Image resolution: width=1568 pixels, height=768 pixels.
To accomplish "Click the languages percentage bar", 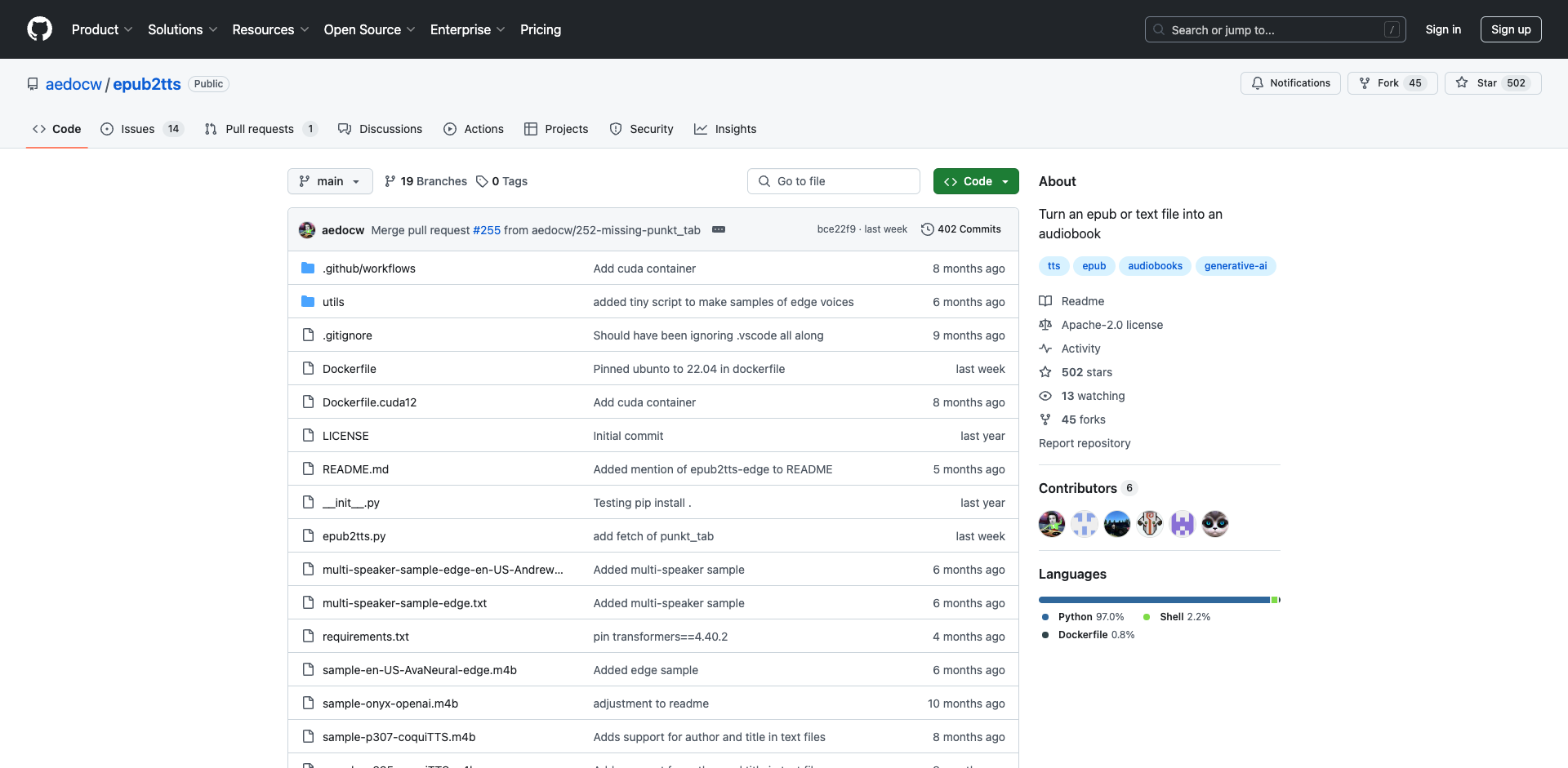I will (x=1160, y=600).
